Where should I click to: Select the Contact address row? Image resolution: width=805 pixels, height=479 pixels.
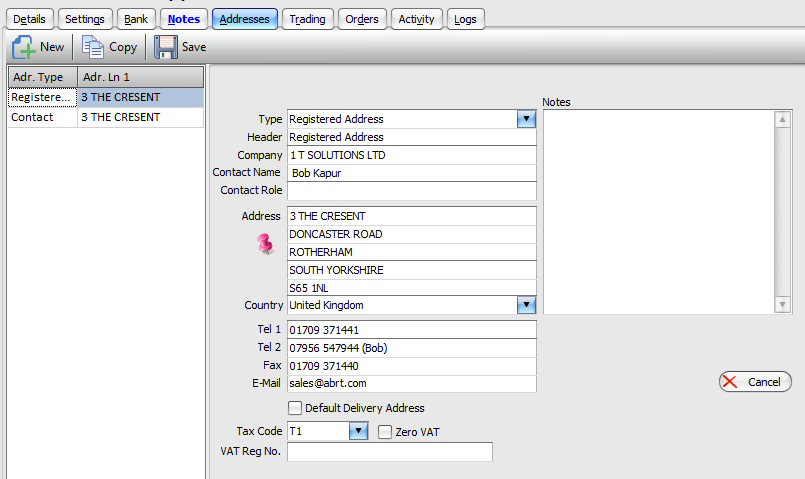point(106,117)
